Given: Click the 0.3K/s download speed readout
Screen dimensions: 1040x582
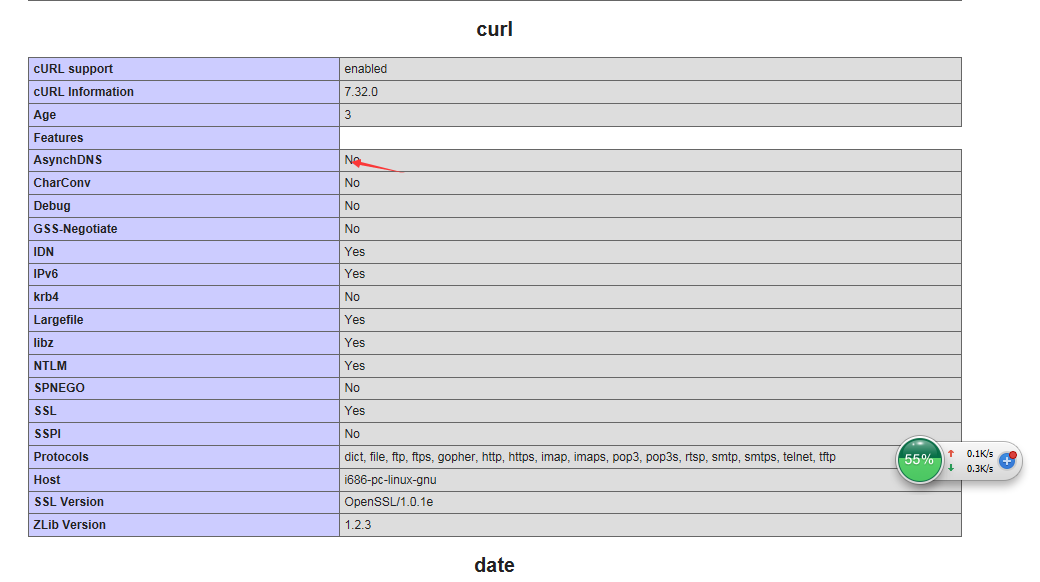Looking at the screenshot, I should click(x=980, y=468).
